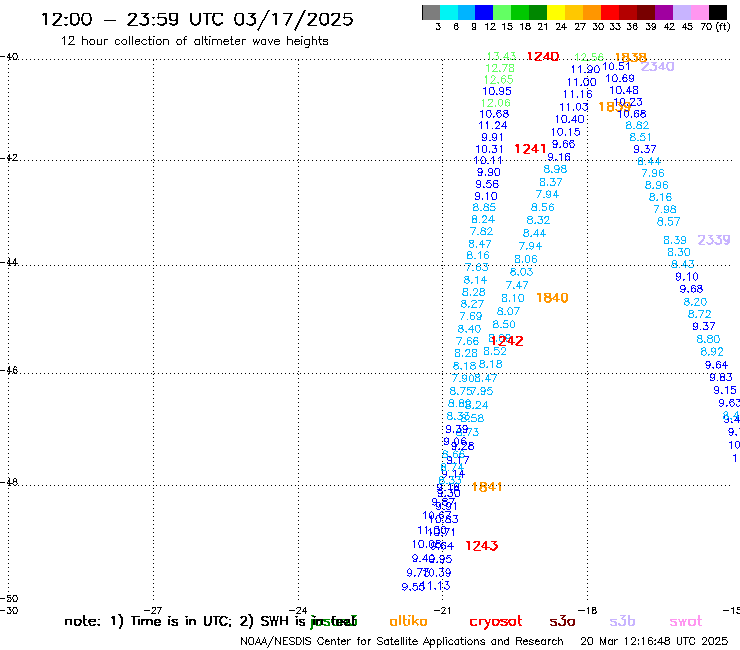
Task: Click the date range title text
Action: pos(197,19)
